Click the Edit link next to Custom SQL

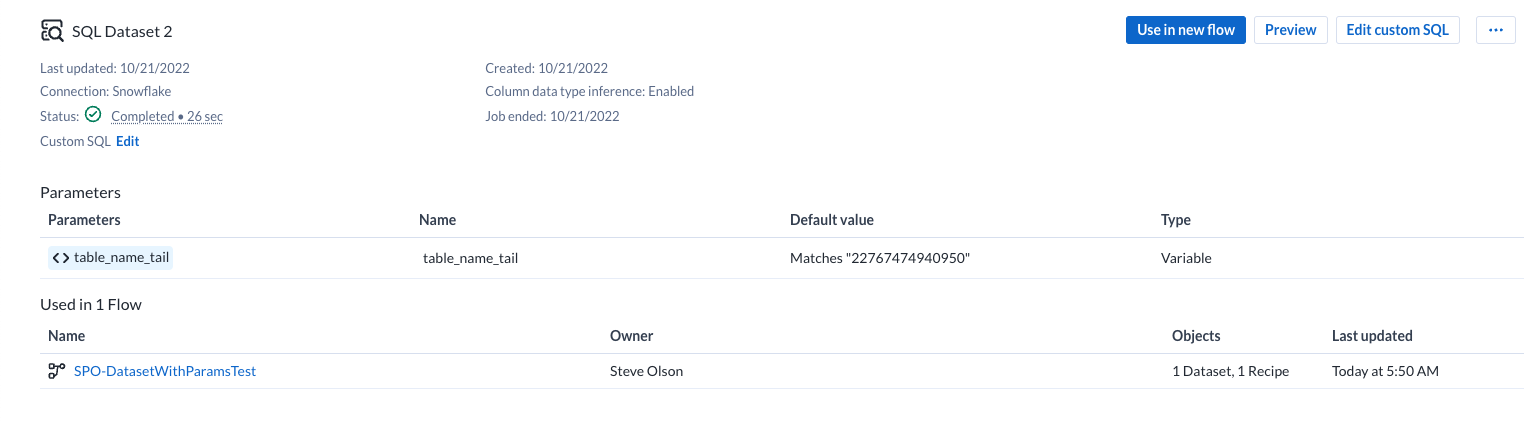point(128,141)
